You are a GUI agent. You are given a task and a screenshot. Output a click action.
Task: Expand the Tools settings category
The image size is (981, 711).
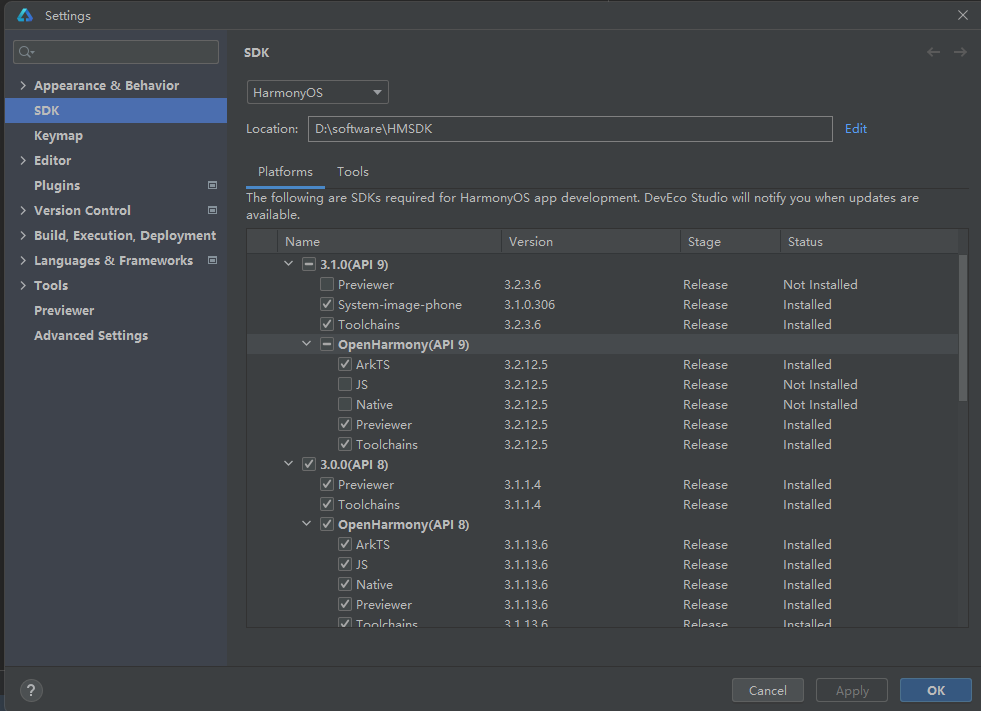point(23,285)
